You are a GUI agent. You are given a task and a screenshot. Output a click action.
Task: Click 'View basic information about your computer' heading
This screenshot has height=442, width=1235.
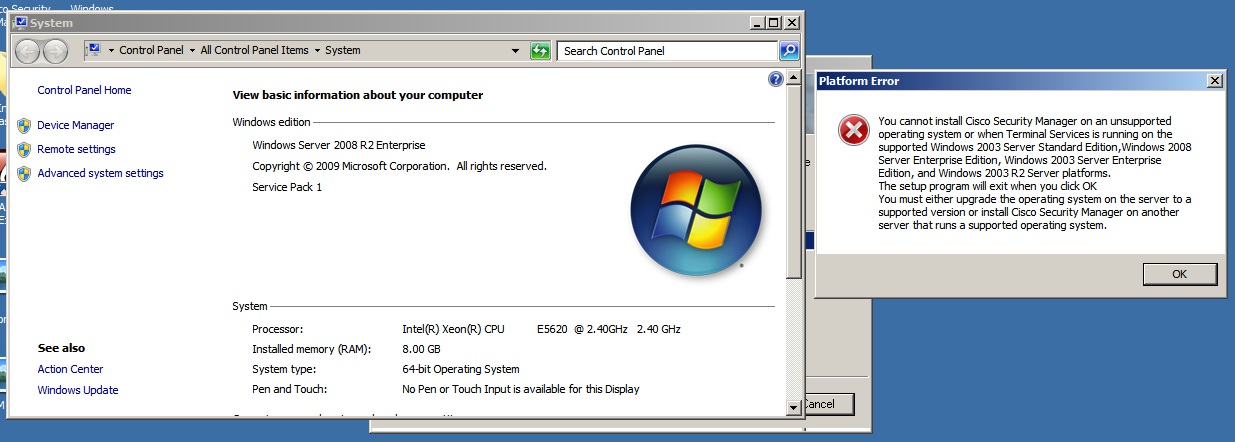coord(358,95)
